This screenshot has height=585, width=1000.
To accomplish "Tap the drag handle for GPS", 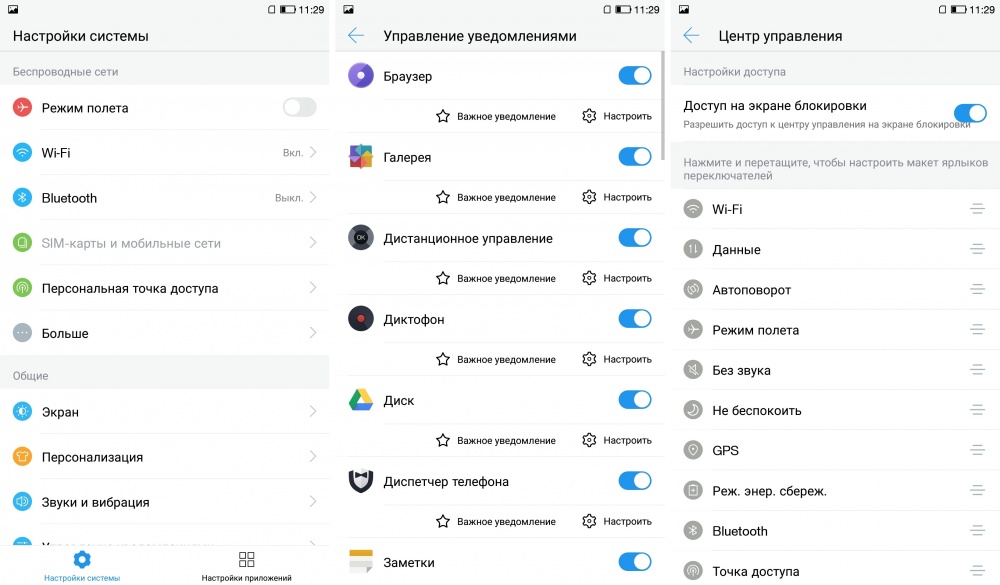I will coord(977,451).
